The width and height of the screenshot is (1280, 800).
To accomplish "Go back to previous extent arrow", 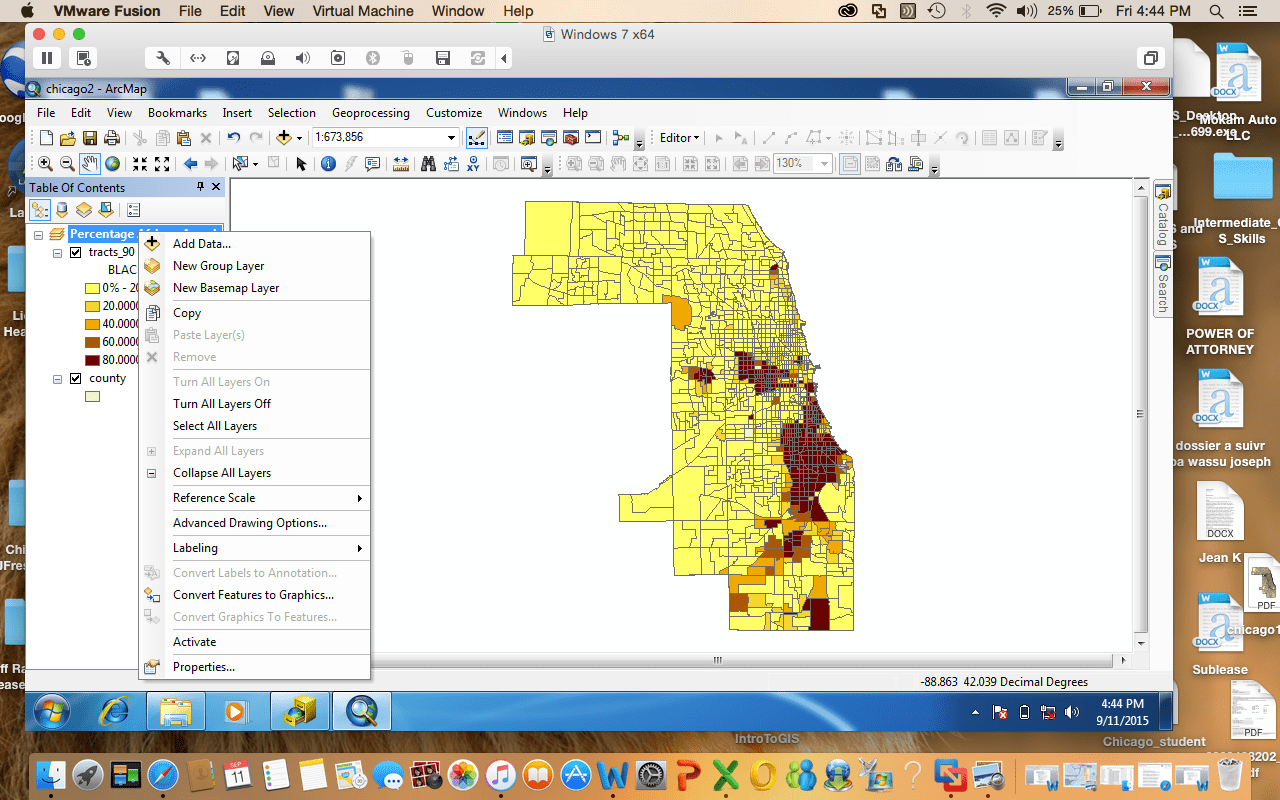I will 190,164.
